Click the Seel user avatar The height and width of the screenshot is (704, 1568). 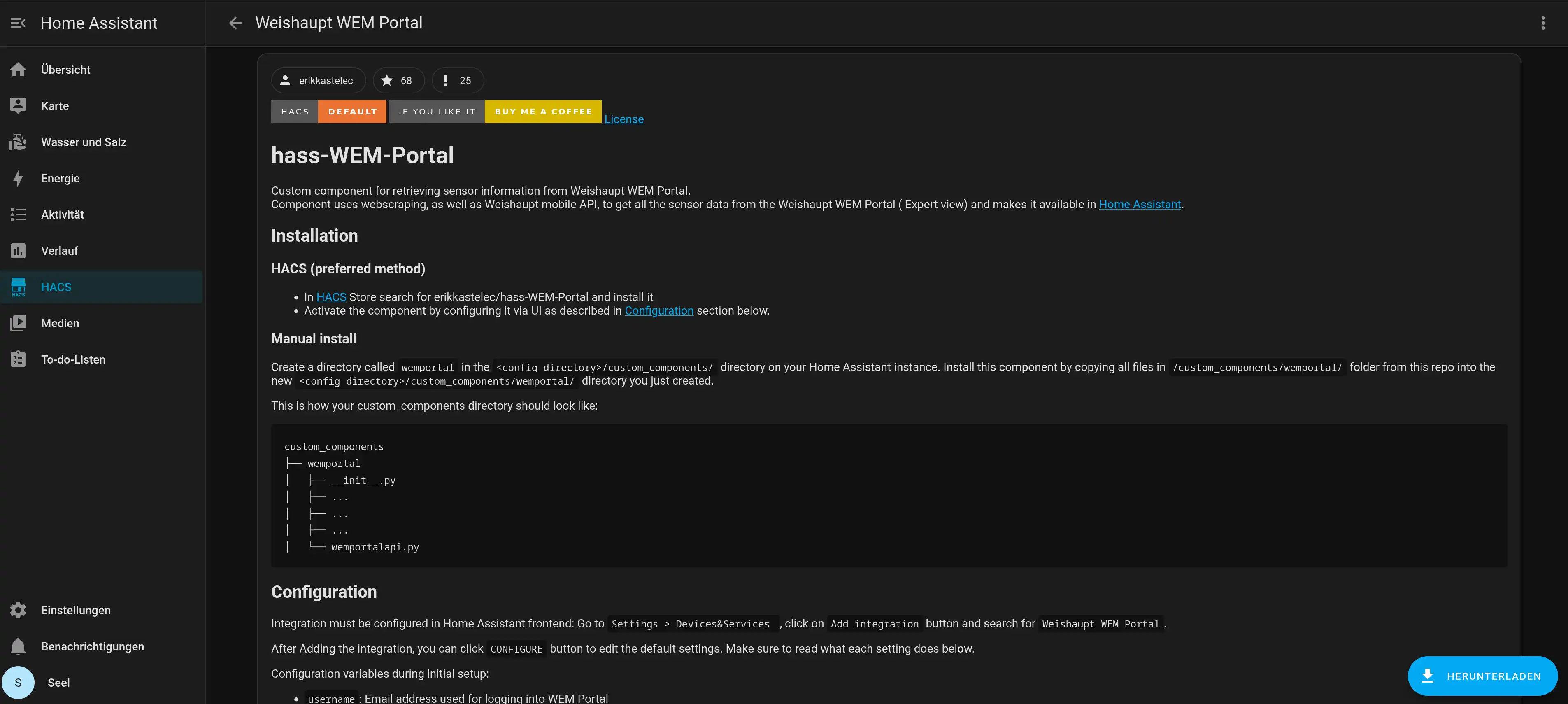(x=18, y=682)
